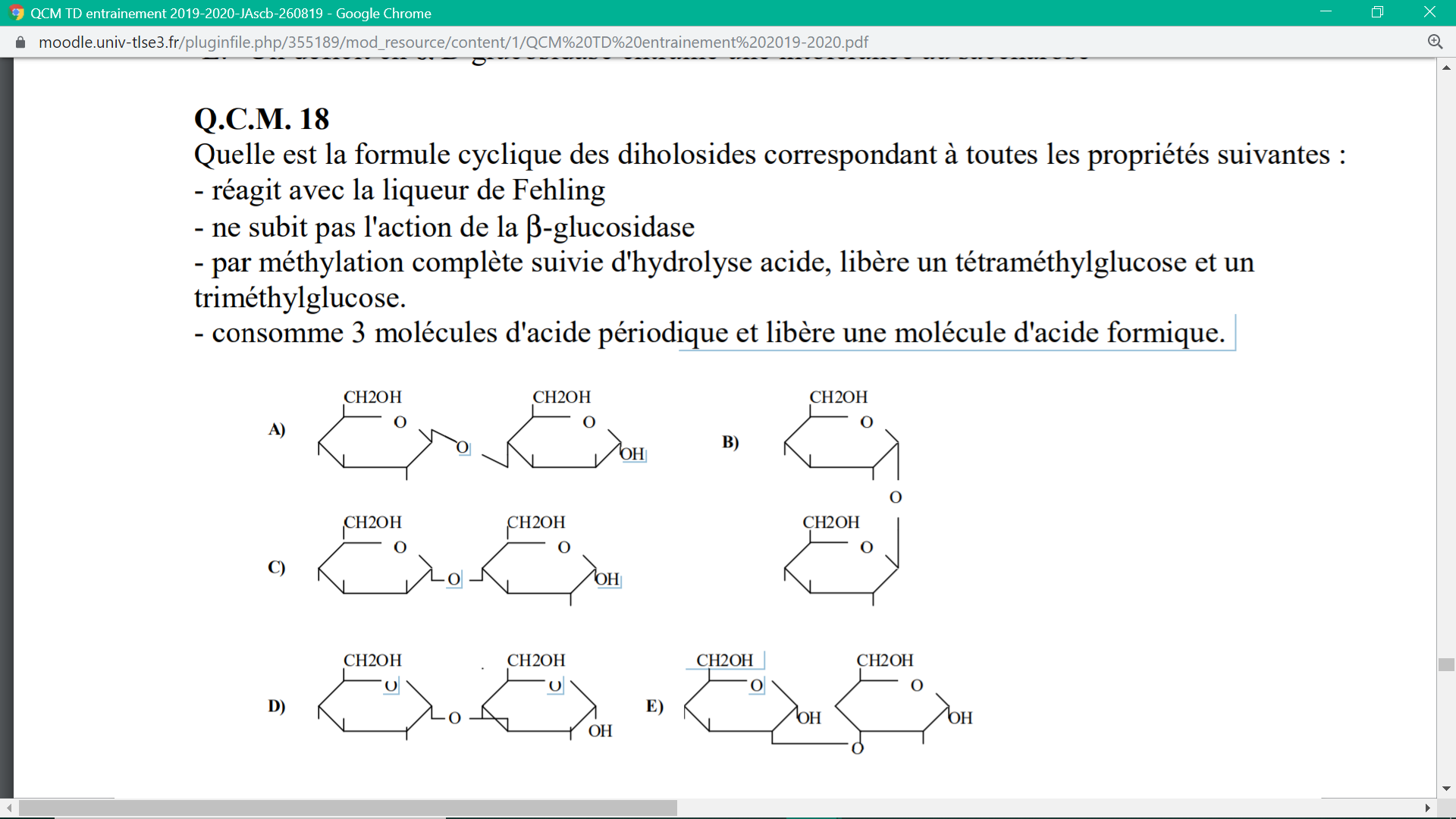Close the QCM TD entrainement window
Viewport: 1456px width, 819px height.
click(1429, 12)
